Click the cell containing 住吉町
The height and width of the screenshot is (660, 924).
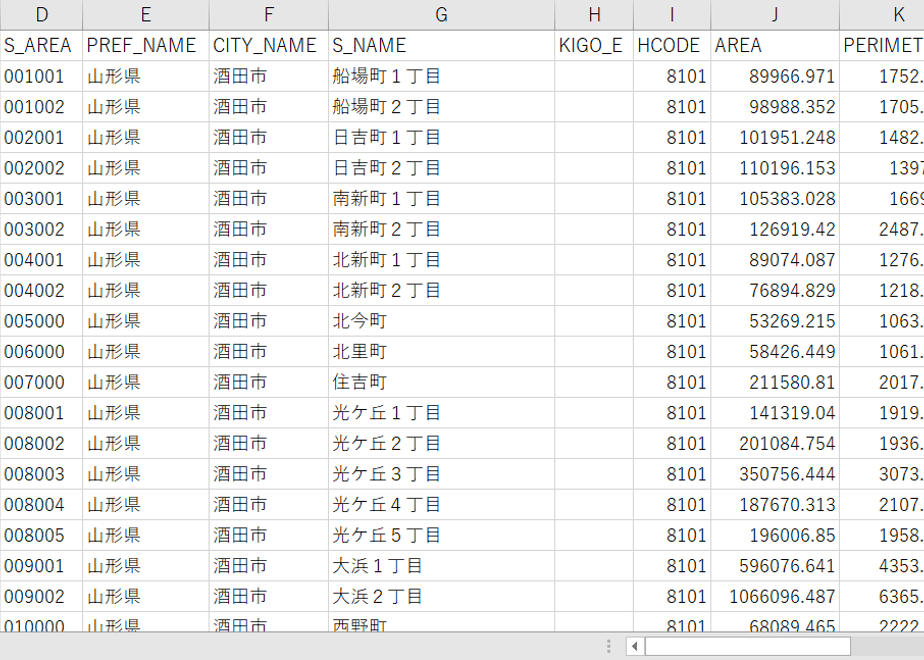(x=441, y=382)
